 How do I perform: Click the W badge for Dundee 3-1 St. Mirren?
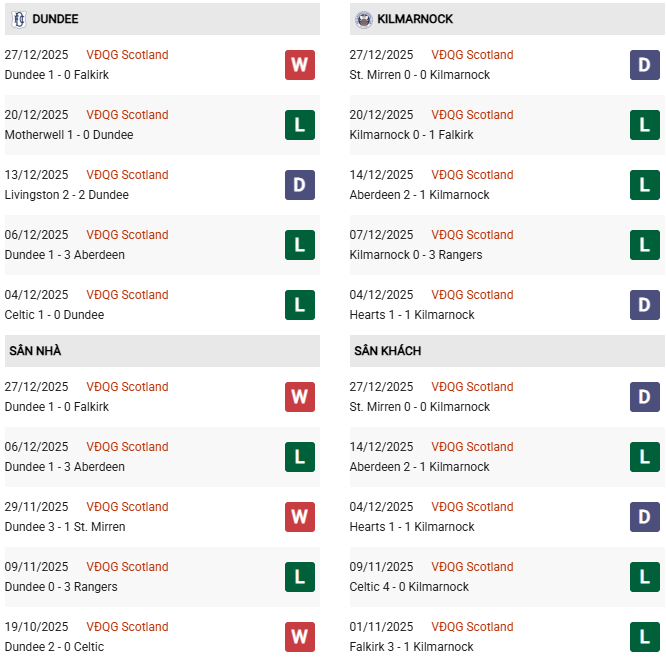(x=300, y=517)
